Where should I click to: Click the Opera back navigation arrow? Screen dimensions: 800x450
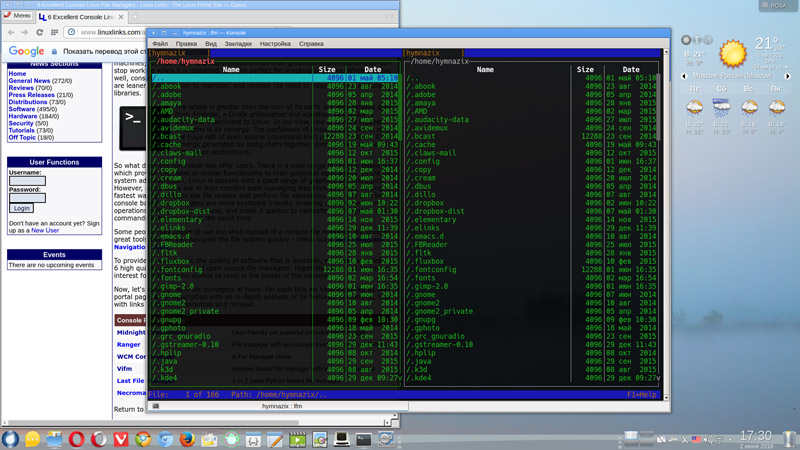click(11, 32)
